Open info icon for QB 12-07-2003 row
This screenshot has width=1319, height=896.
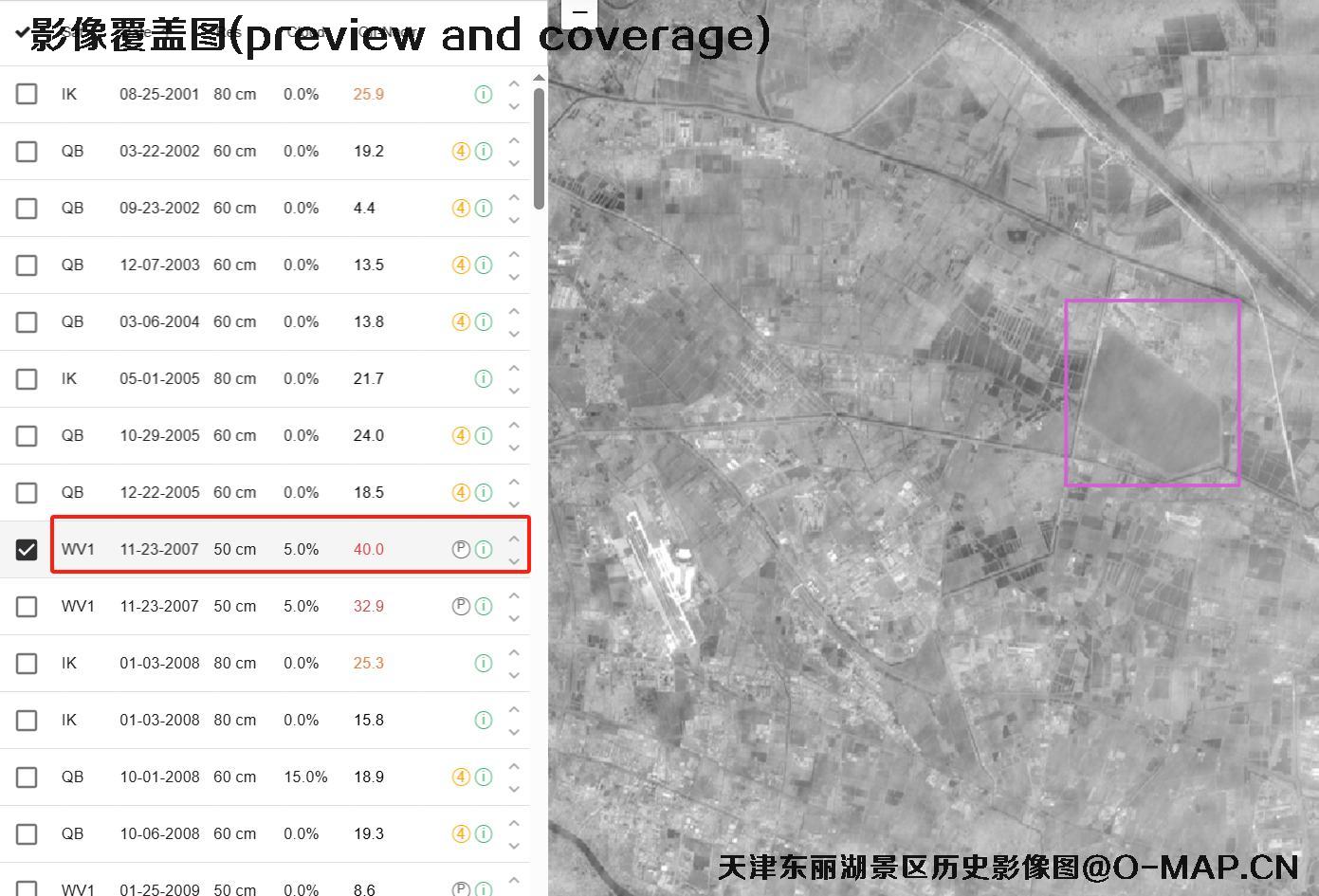[x=484, y=265]
